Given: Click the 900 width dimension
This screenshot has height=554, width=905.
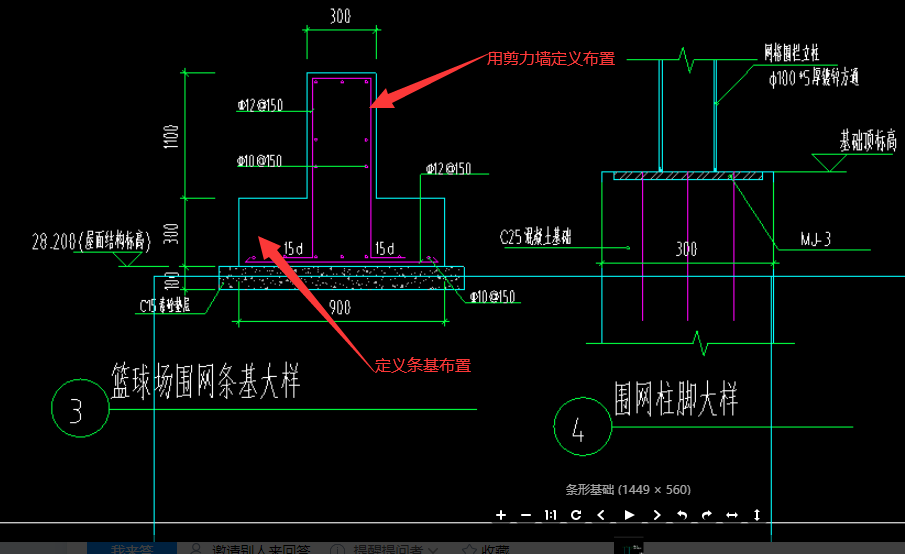Looking at the screenshot, I should point(340,308).
